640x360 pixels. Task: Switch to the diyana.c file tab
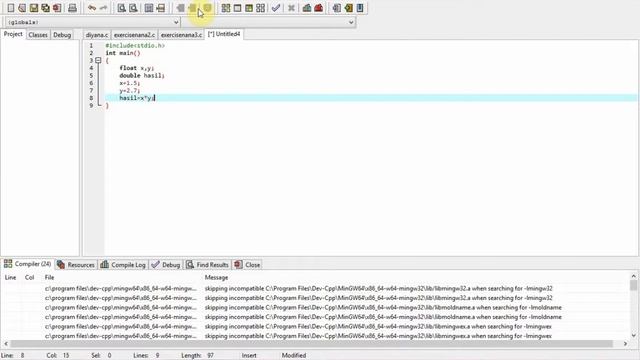(x=97, y=35)
